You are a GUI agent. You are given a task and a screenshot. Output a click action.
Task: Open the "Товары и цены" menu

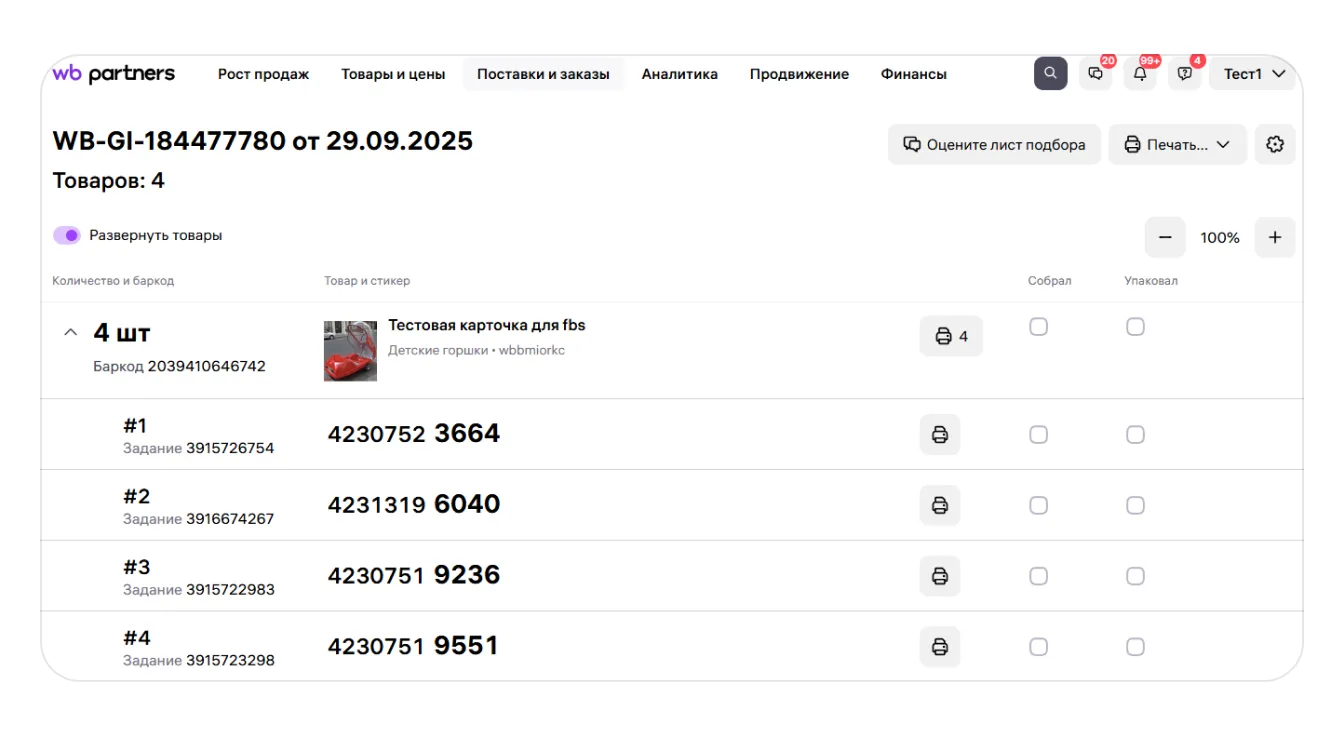click(393, 74)
